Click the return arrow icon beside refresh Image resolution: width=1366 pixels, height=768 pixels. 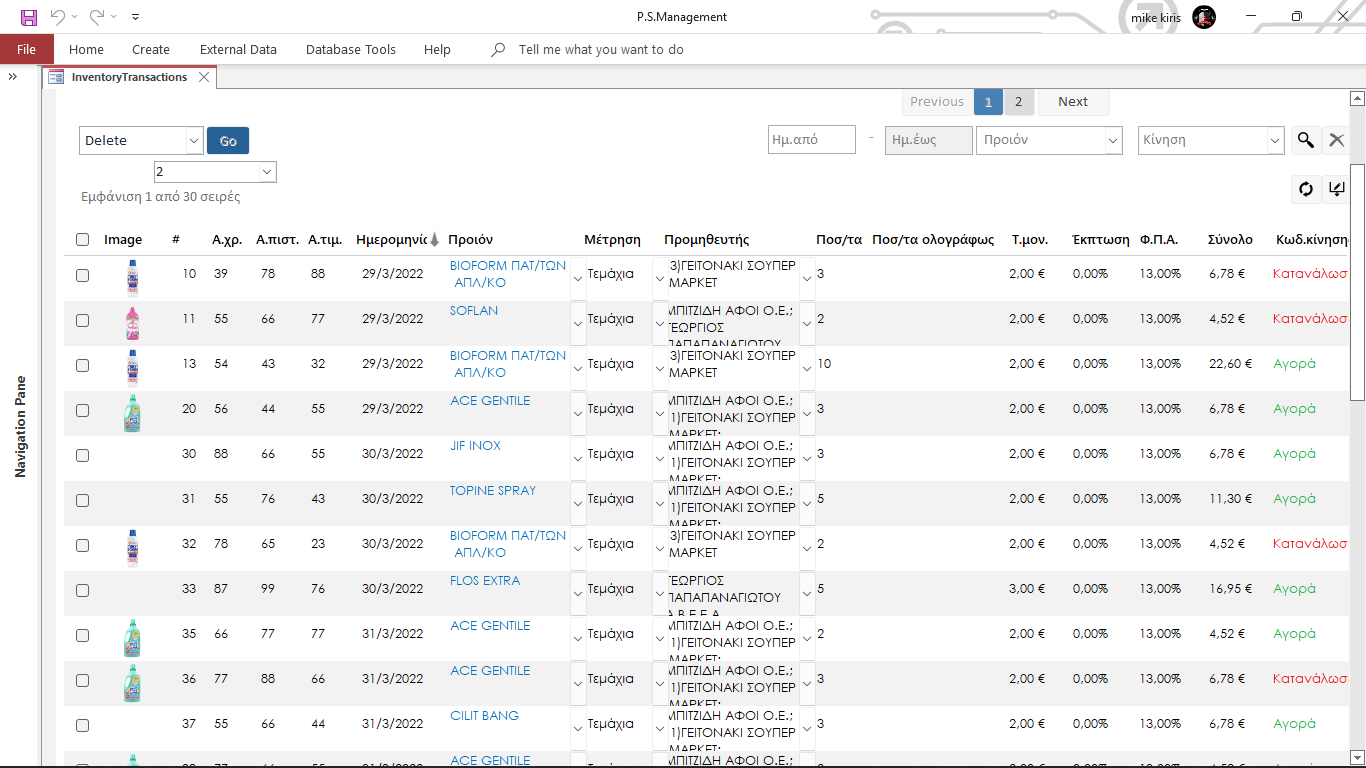(x=1336, y=189)
